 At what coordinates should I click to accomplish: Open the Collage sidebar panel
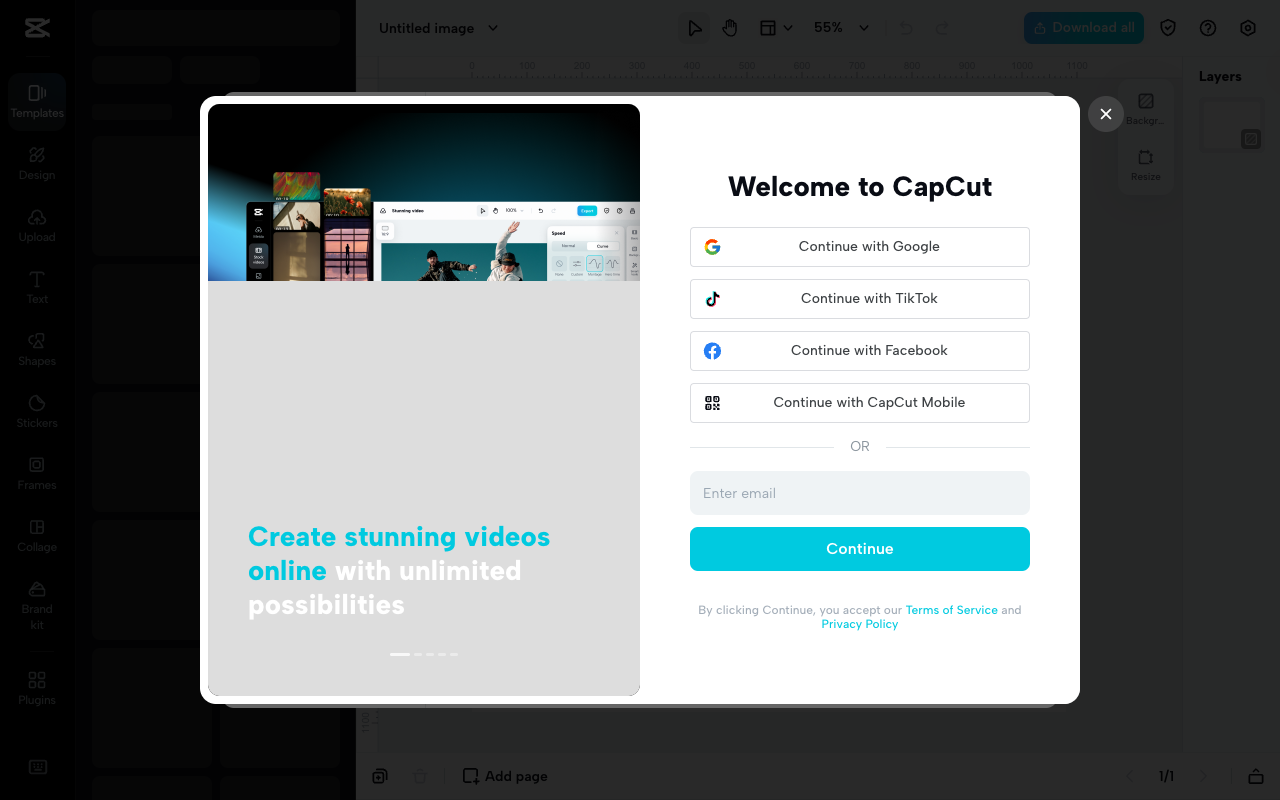[x=37, y=536]
